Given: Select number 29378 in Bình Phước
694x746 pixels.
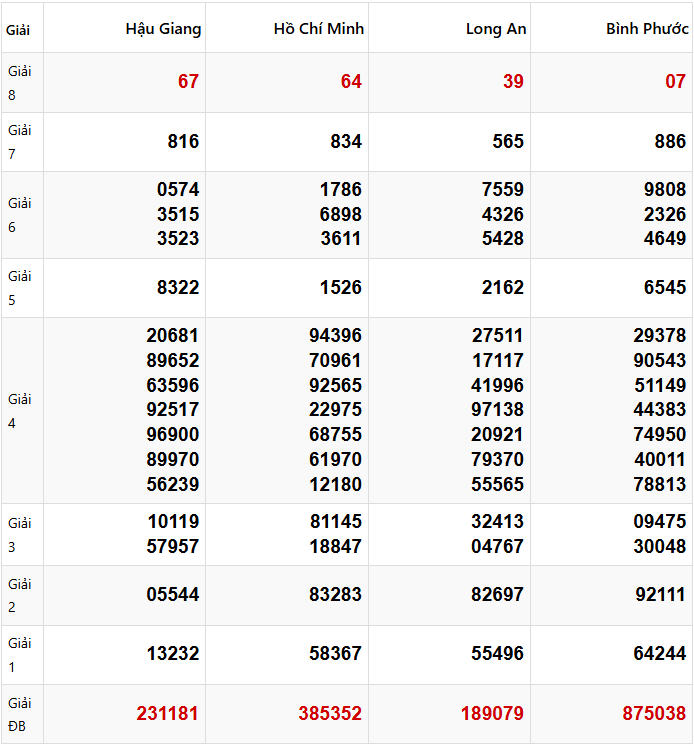Looking at the screenshot, I should pyautogui.click(x=660, y=335).
